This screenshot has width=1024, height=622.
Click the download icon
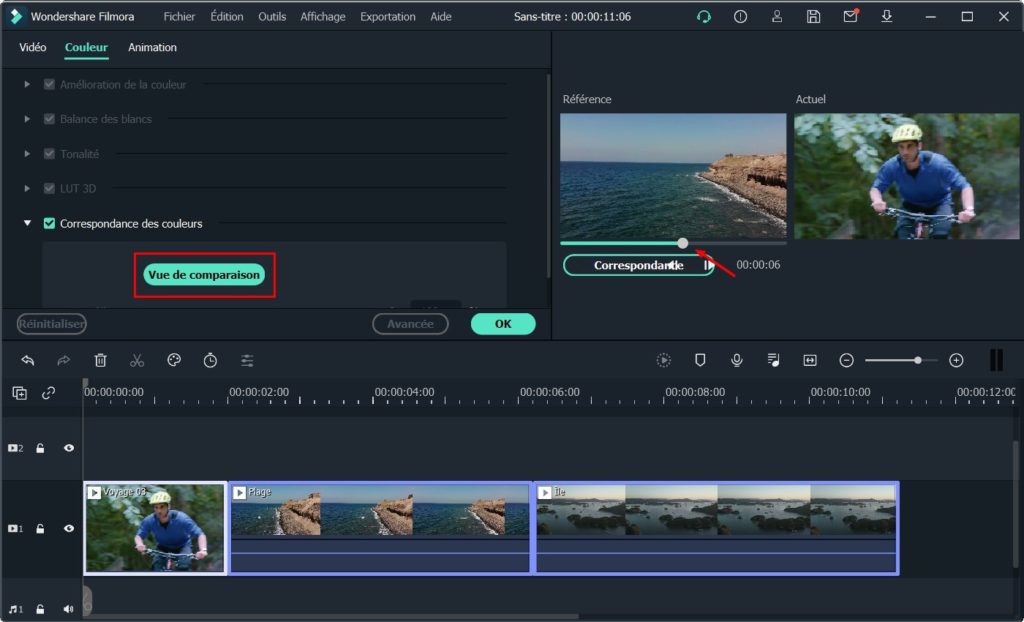(886, 16)
